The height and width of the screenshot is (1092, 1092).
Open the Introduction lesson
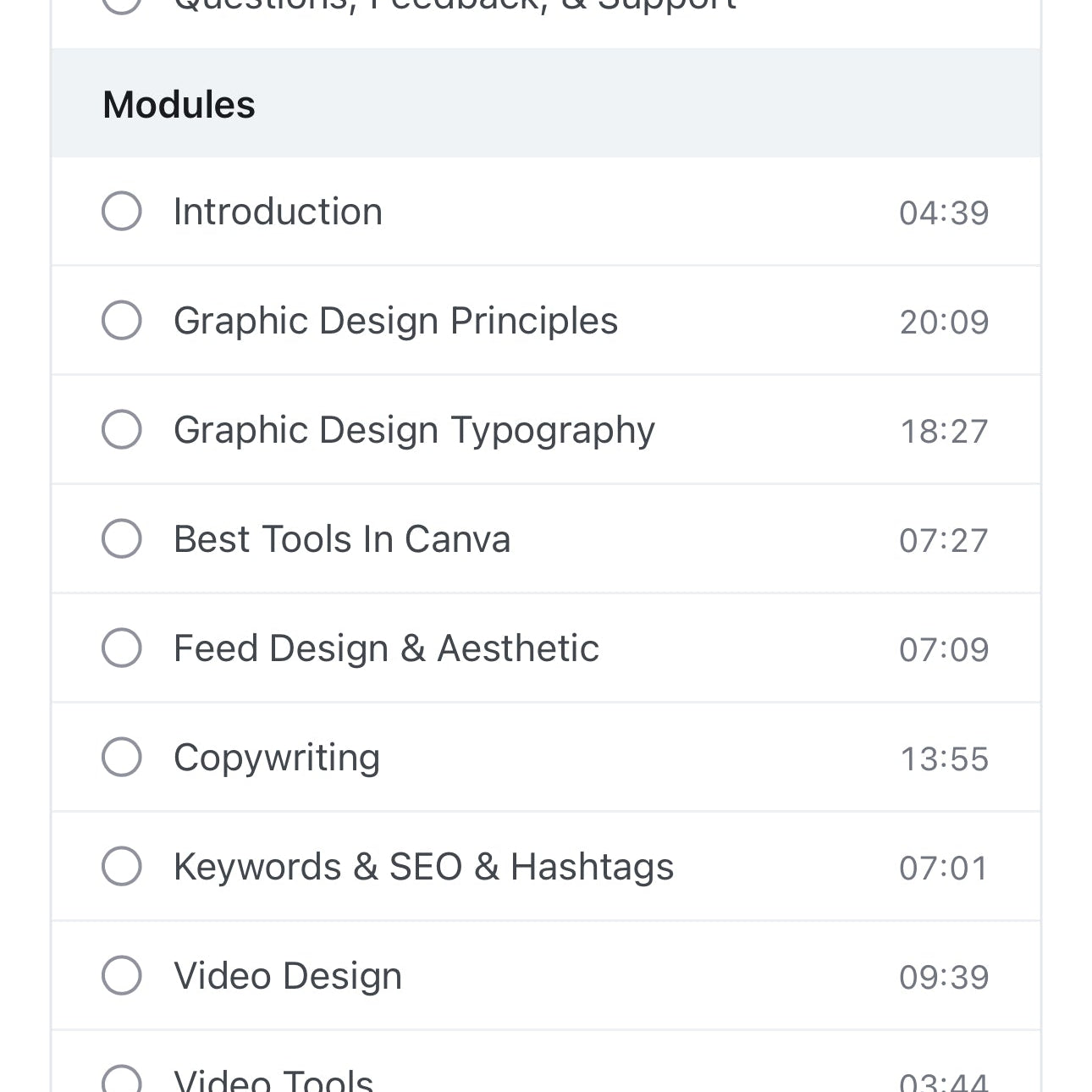[278, 211]
